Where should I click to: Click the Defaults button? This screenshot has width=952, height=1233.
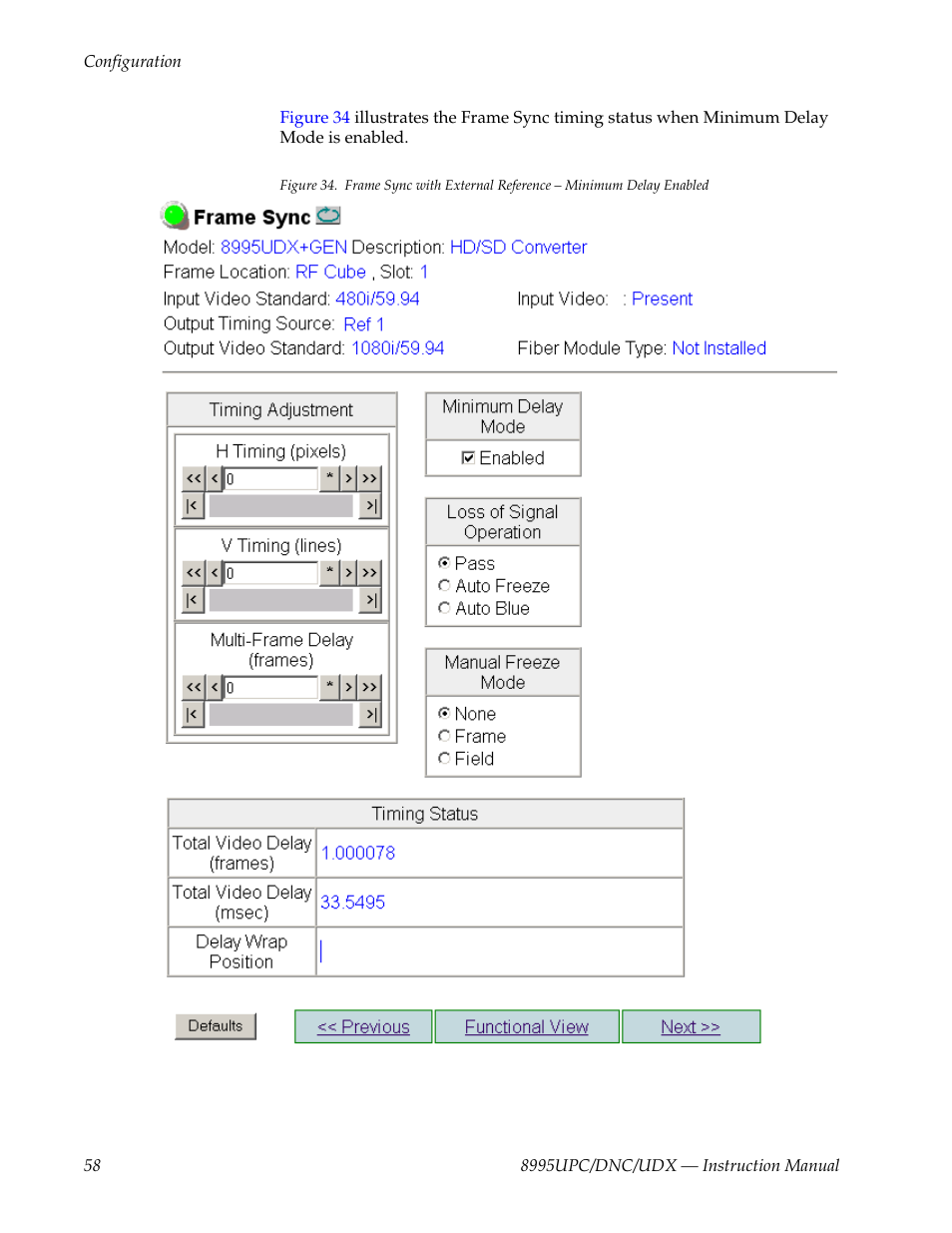point(216,1026)
